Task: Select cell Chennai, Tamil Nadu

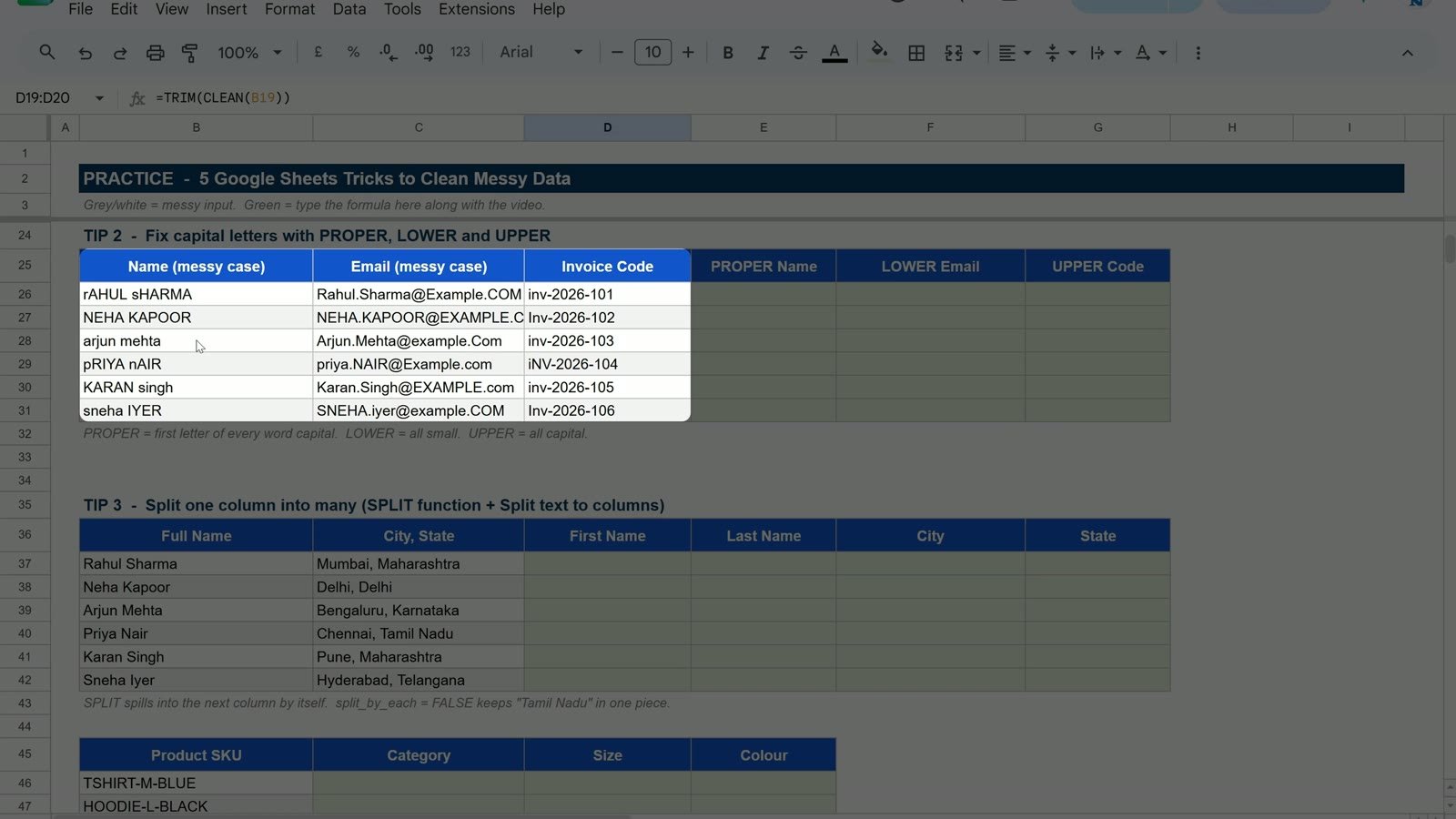Action: click(x=418, y=633)
